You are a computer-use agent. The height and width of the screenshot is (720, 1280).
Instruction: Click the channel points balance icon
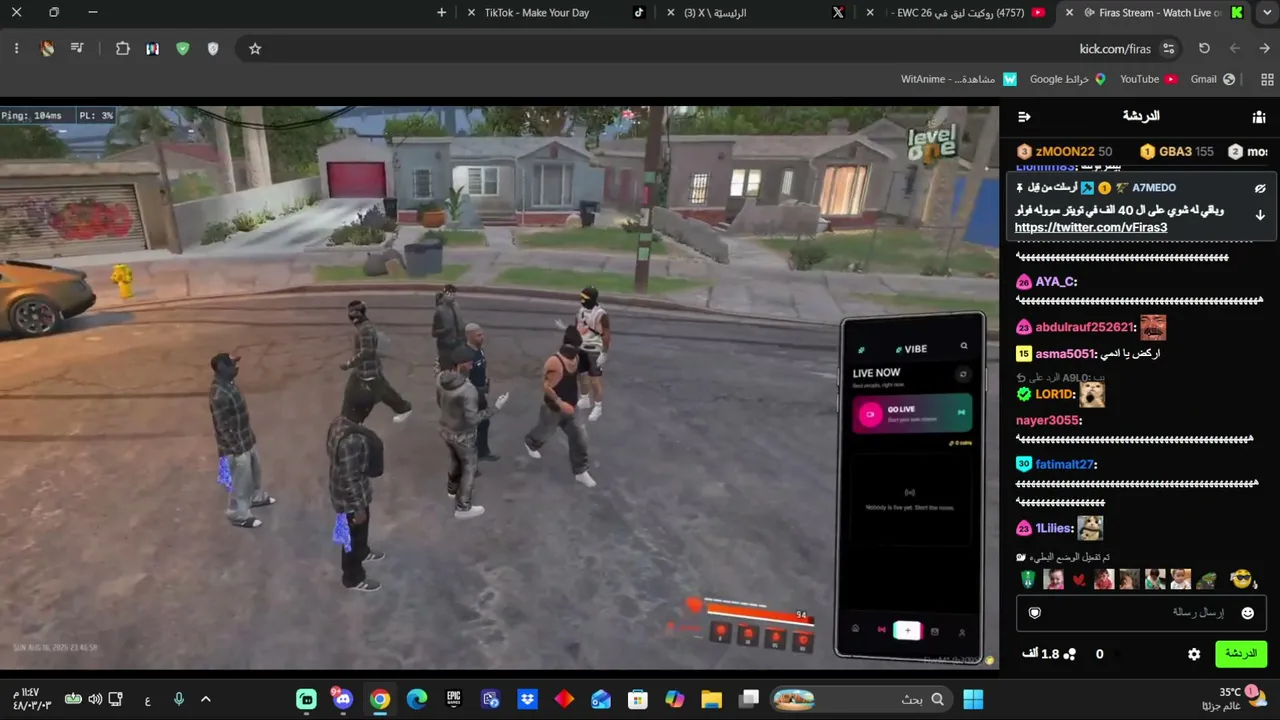pyautogui.click(x=1070, y=654)
